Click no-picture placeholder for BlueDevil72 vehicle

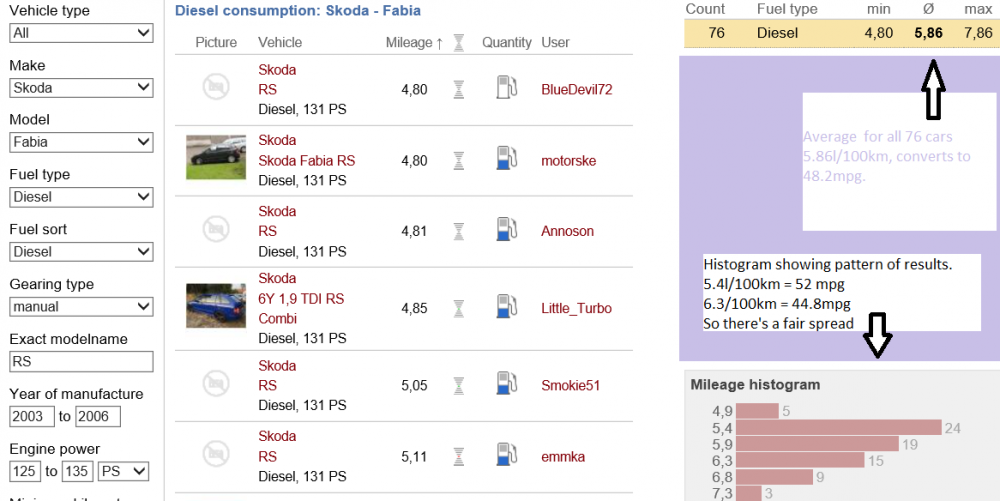click(x=216, y=87)
